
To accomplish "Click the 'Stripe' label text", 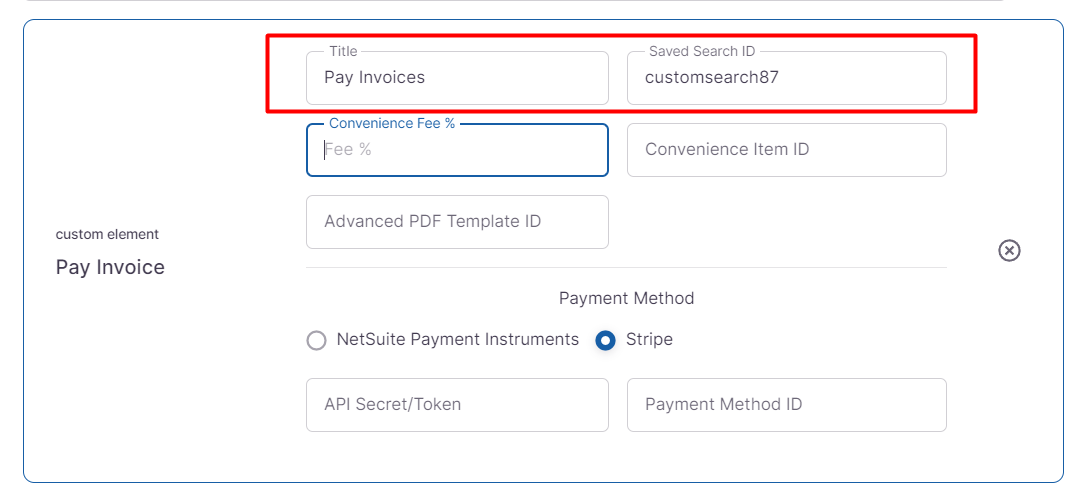I will 649,339.
